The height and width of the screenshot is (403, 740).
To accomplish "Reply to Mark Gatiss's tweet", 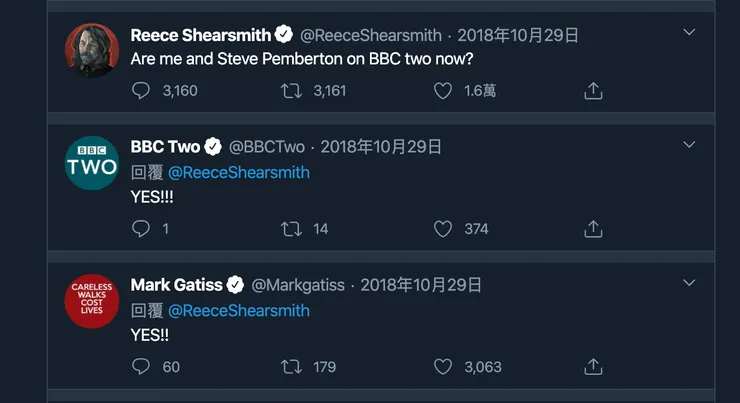I will [141, 367].
